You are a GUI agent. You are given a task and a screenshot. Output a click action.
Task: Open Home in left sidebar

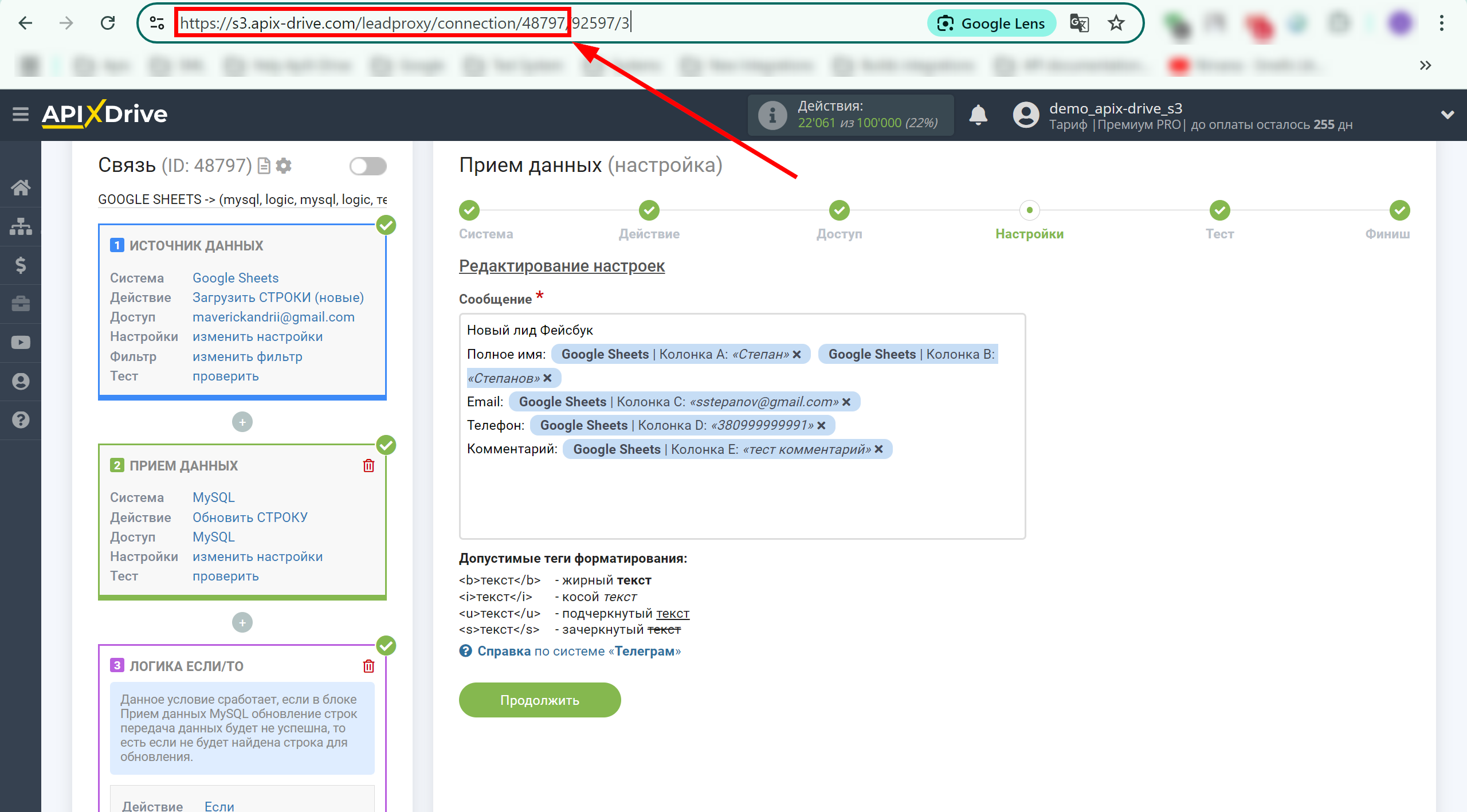point(21,187)
